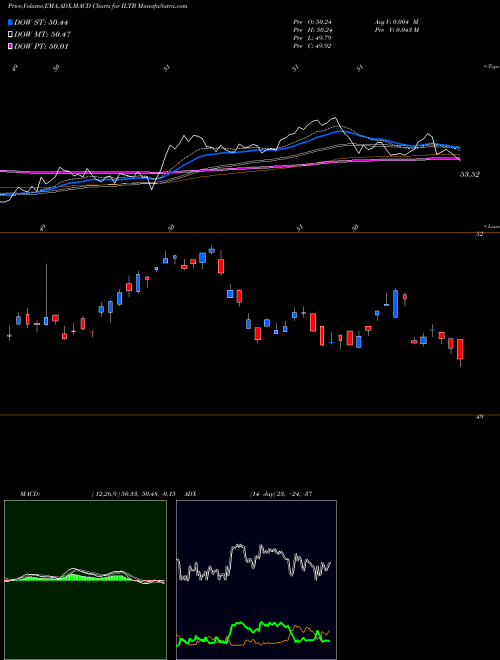Click the 'Avg V: 0.004 M' value
The width and height of the screenshot is (500, 660).
click(x=396, y=22)
